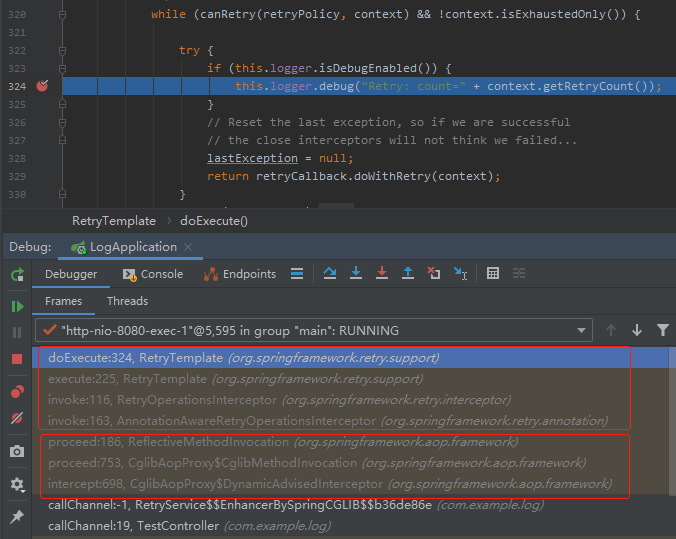Select frame callChannel:19, TestController
Image resolution: width=676 pixels, height=539 pixels.
(350, 526)
